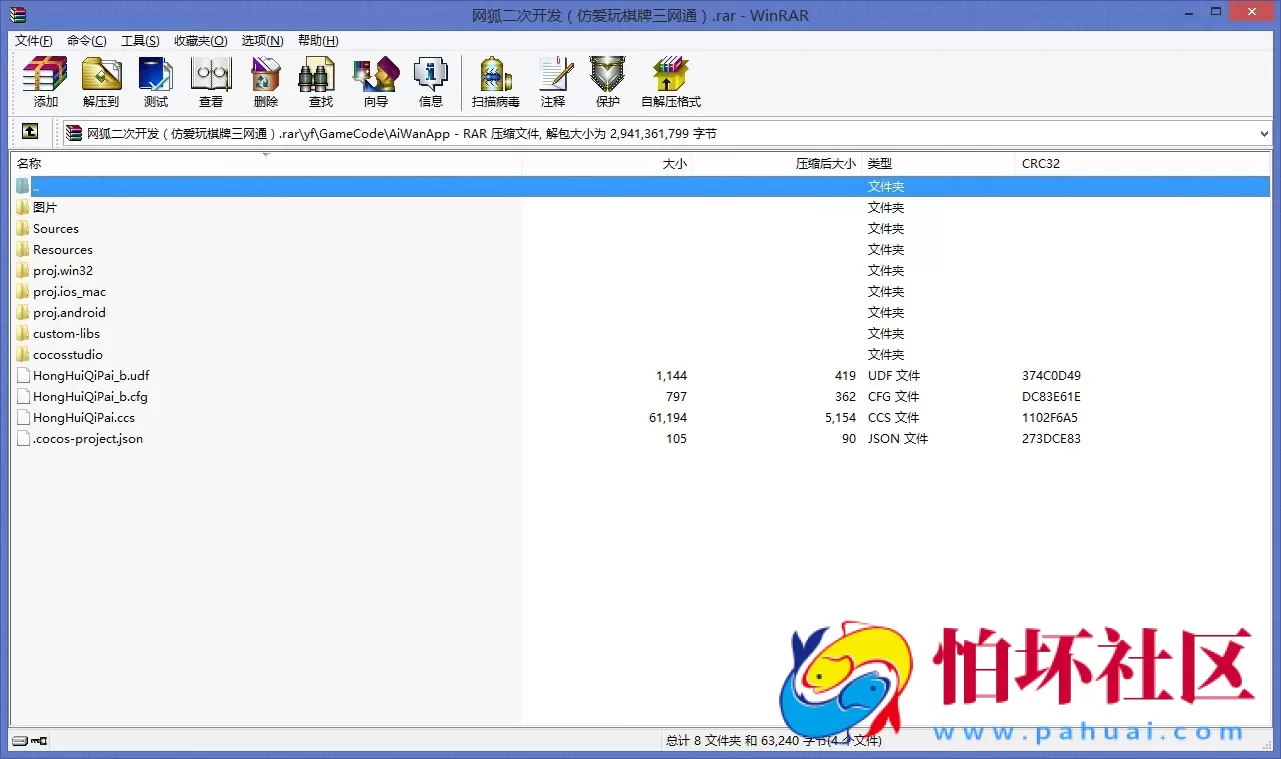Viewport: 1281px width, 759px height.
Task: Select the 测试 (Test archive) icon
Action: pyautogui.click(x=155, y=80)
